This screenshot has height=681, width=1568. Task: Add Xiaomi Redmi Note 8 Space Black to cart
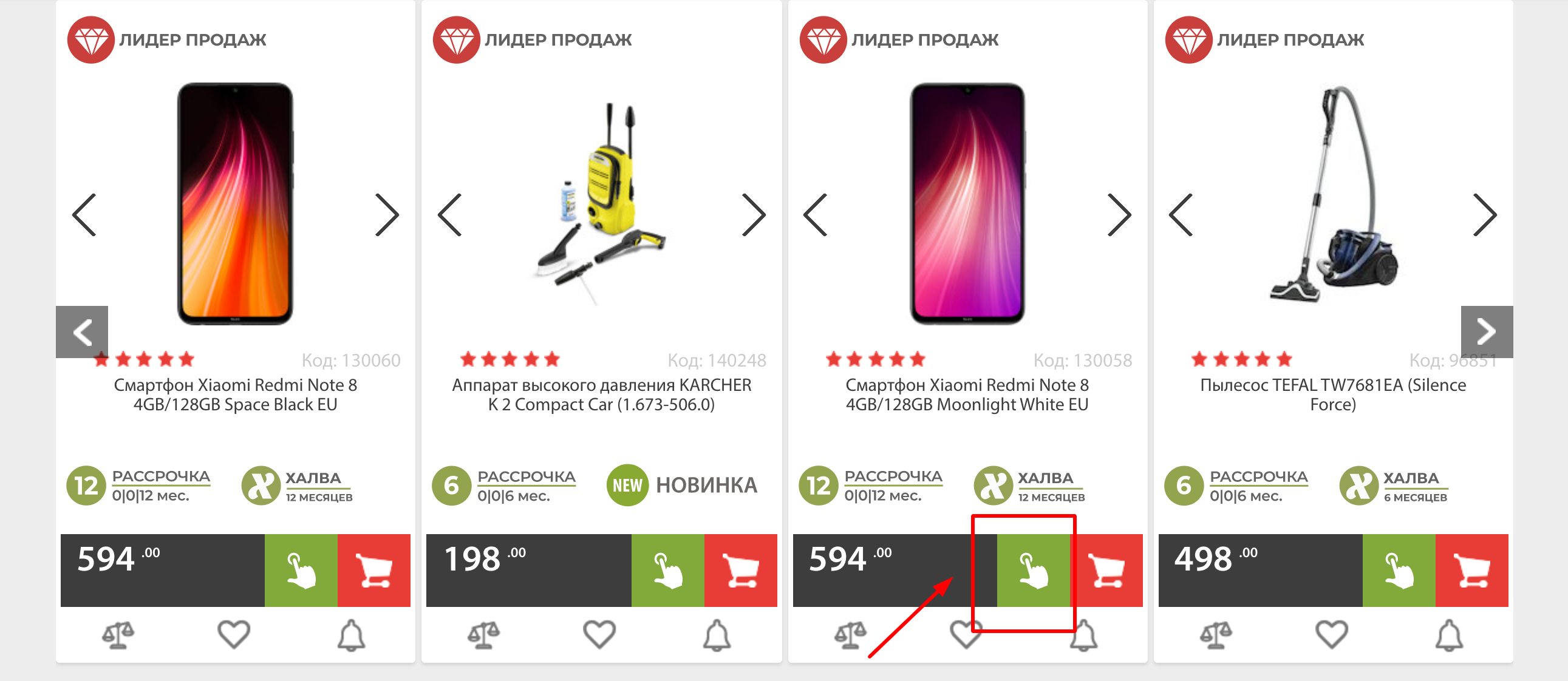click(373, 571)
